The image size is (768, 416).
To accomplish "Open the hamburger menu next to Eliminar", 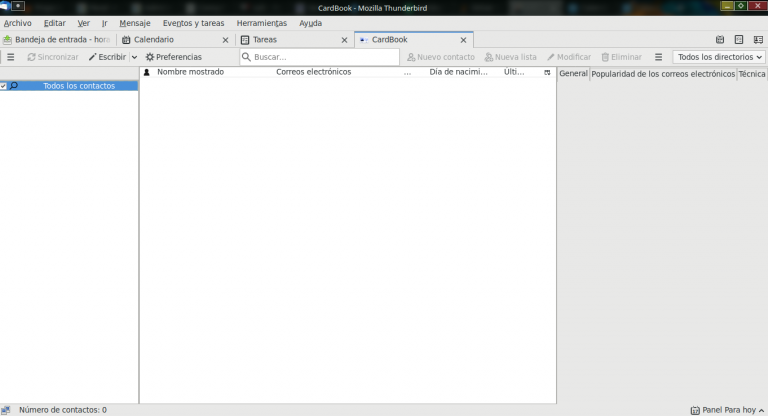I will [x=658, y=57].
